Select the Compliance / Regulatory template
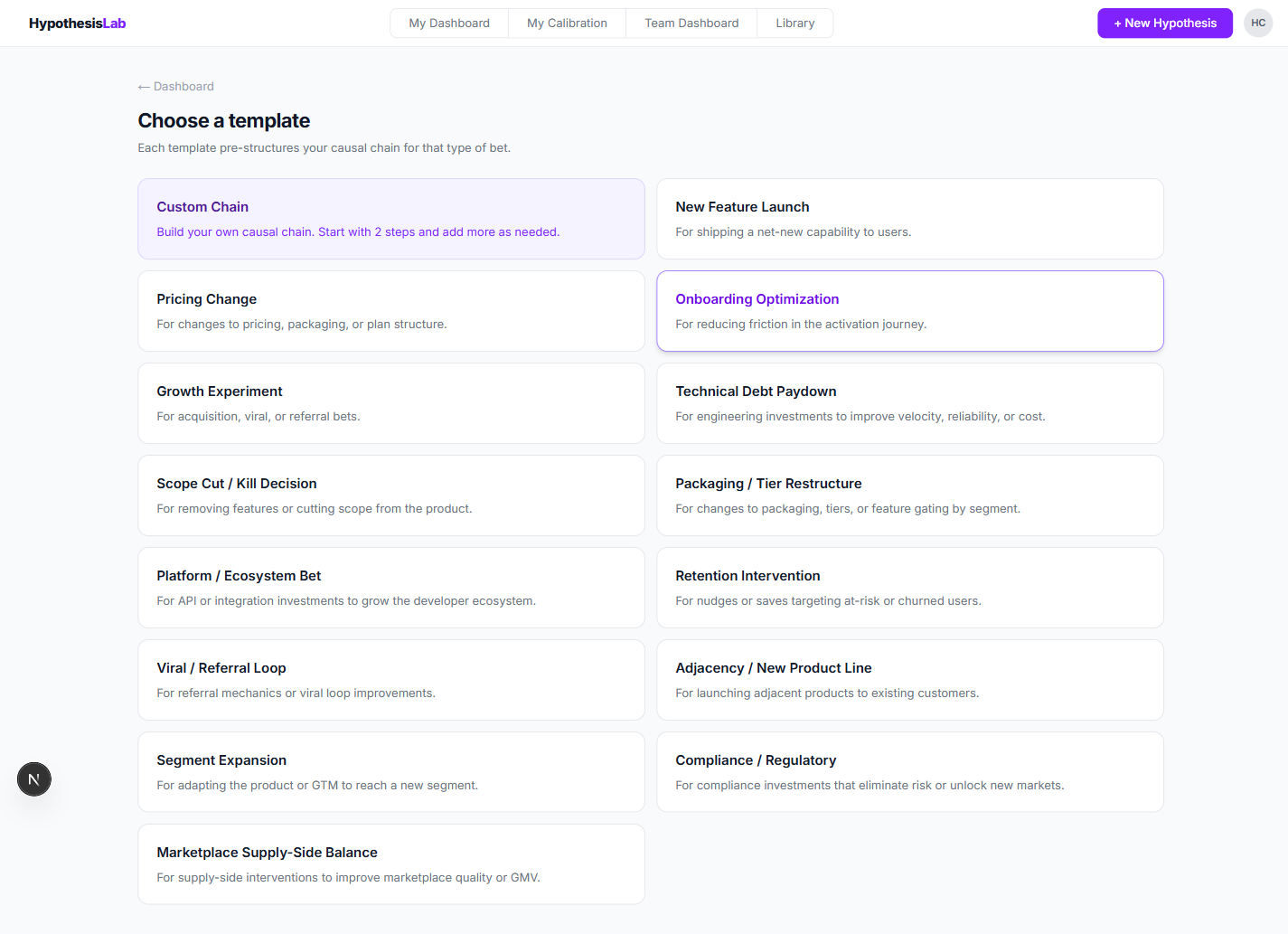The image size is (1288, 934). pyautogui.click(x=910, y=772)
